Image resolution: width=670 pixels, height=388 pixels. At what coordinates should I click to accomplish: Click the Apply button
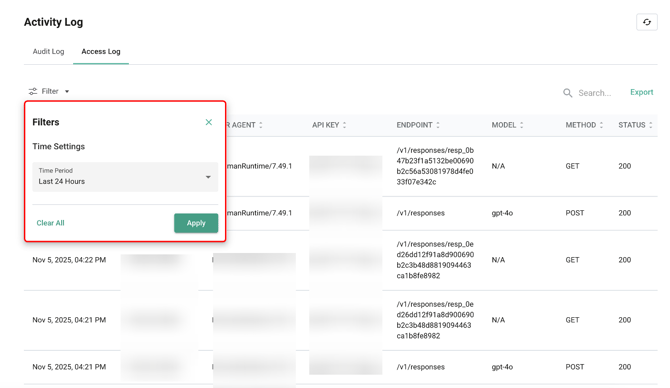196,223
